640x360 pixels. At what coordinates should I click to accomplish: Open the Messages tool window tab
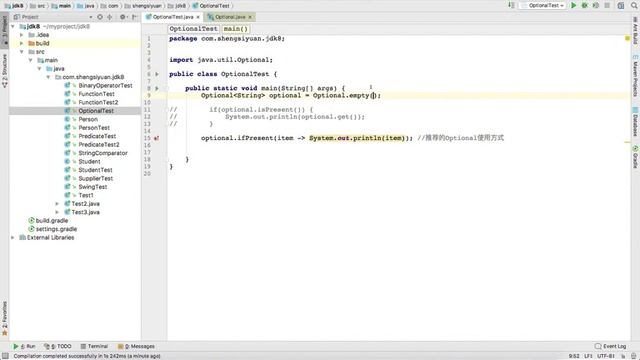(x=136, y=346)
